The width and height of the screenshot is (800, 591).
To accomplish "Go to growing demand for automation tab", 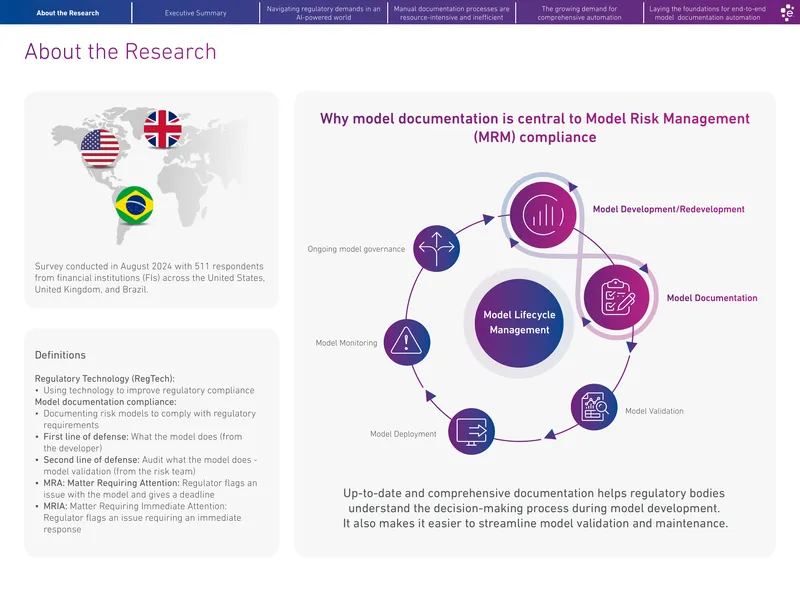I will [x=579, y=13].
